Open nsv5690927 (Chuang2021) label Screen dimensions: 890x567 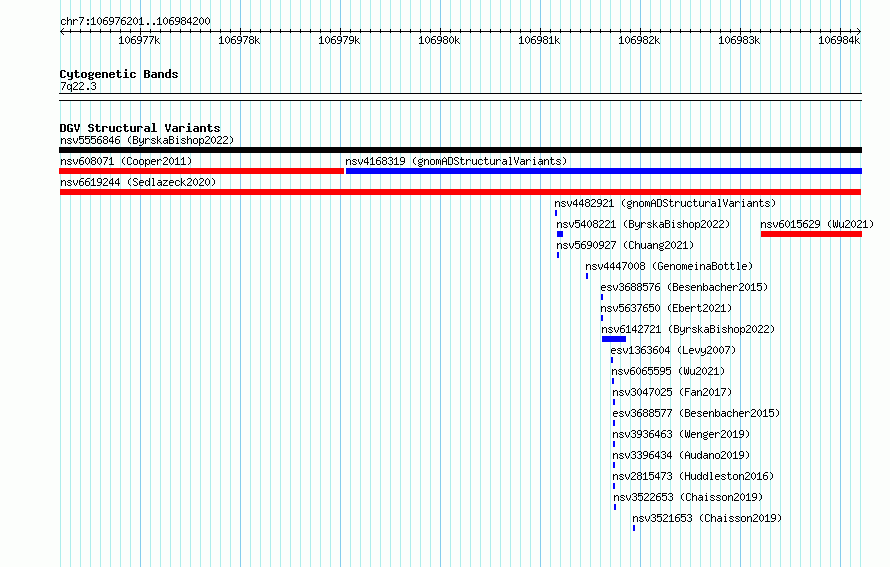tap(625, 245)
